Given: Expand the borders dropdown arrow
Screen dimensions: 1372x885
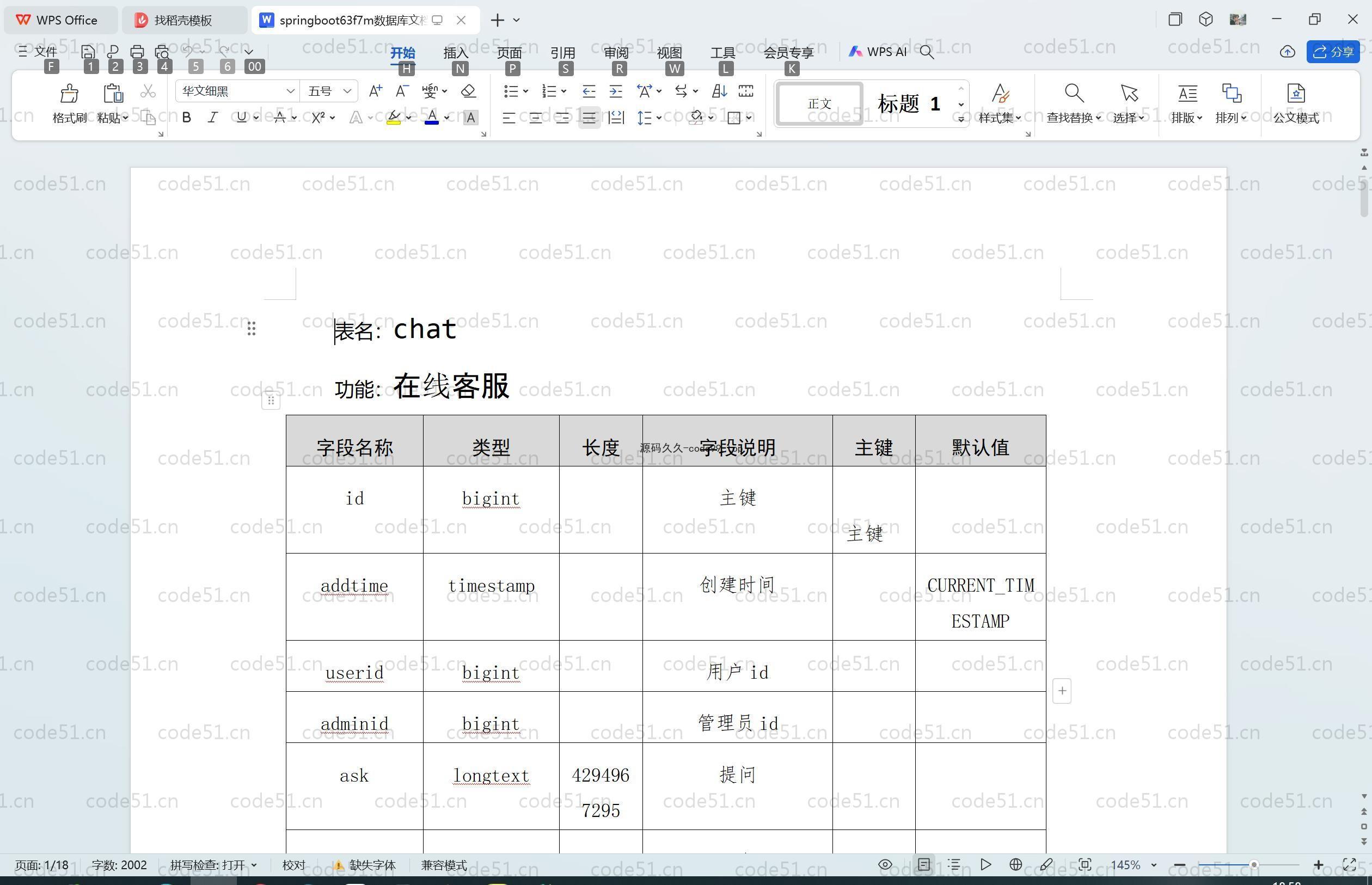Looking at the screenshot, I should [x=749, y=118].
